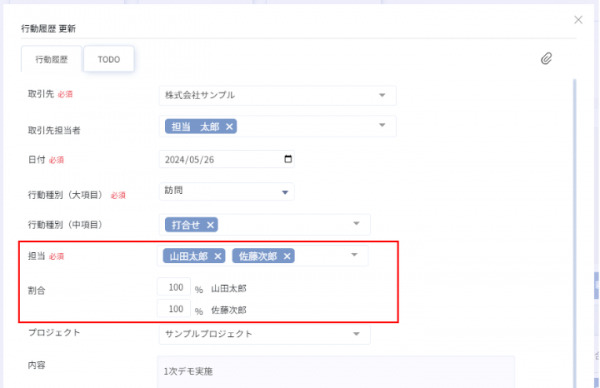
Task: Open the date picker calendar icon
Action: (288, 159)
